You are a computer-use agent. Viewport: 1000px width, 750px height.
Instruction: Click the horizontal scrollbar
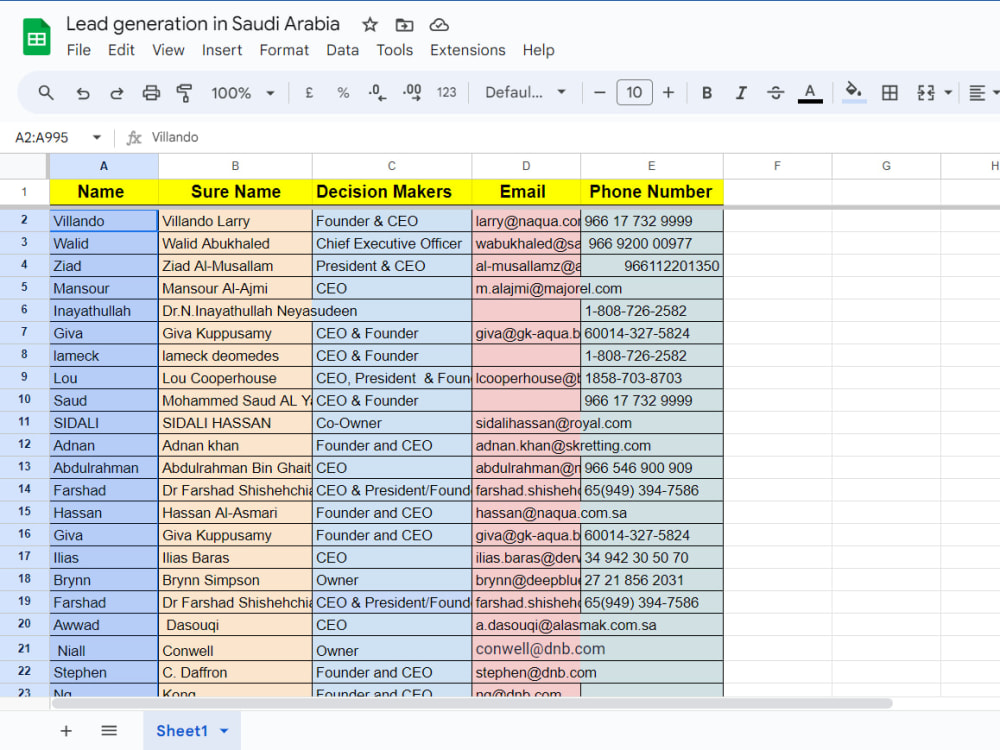click(472, 703)
